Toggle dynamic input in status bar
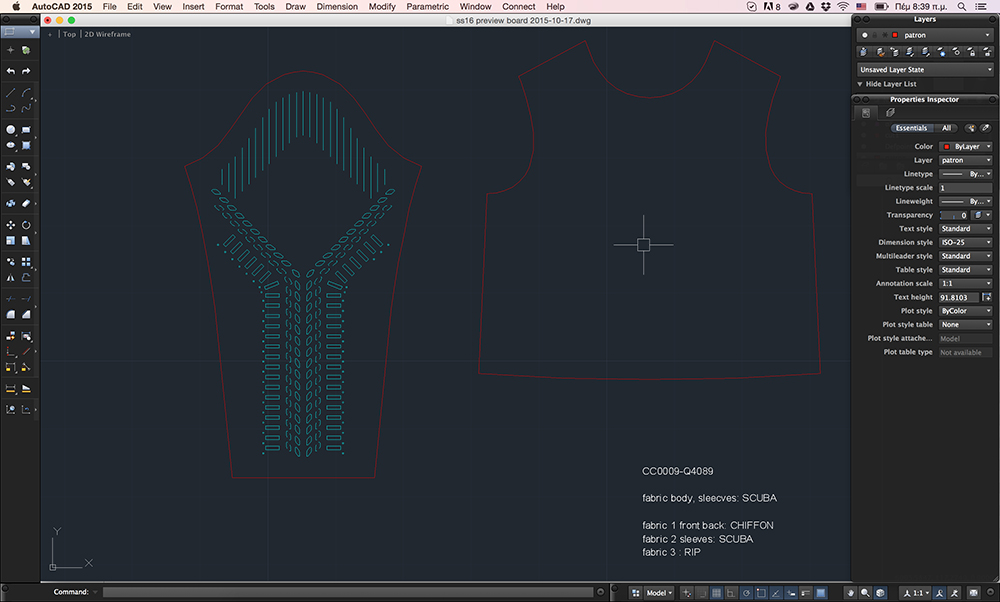The image size is (1000, 602). click(x=791, y=593)
